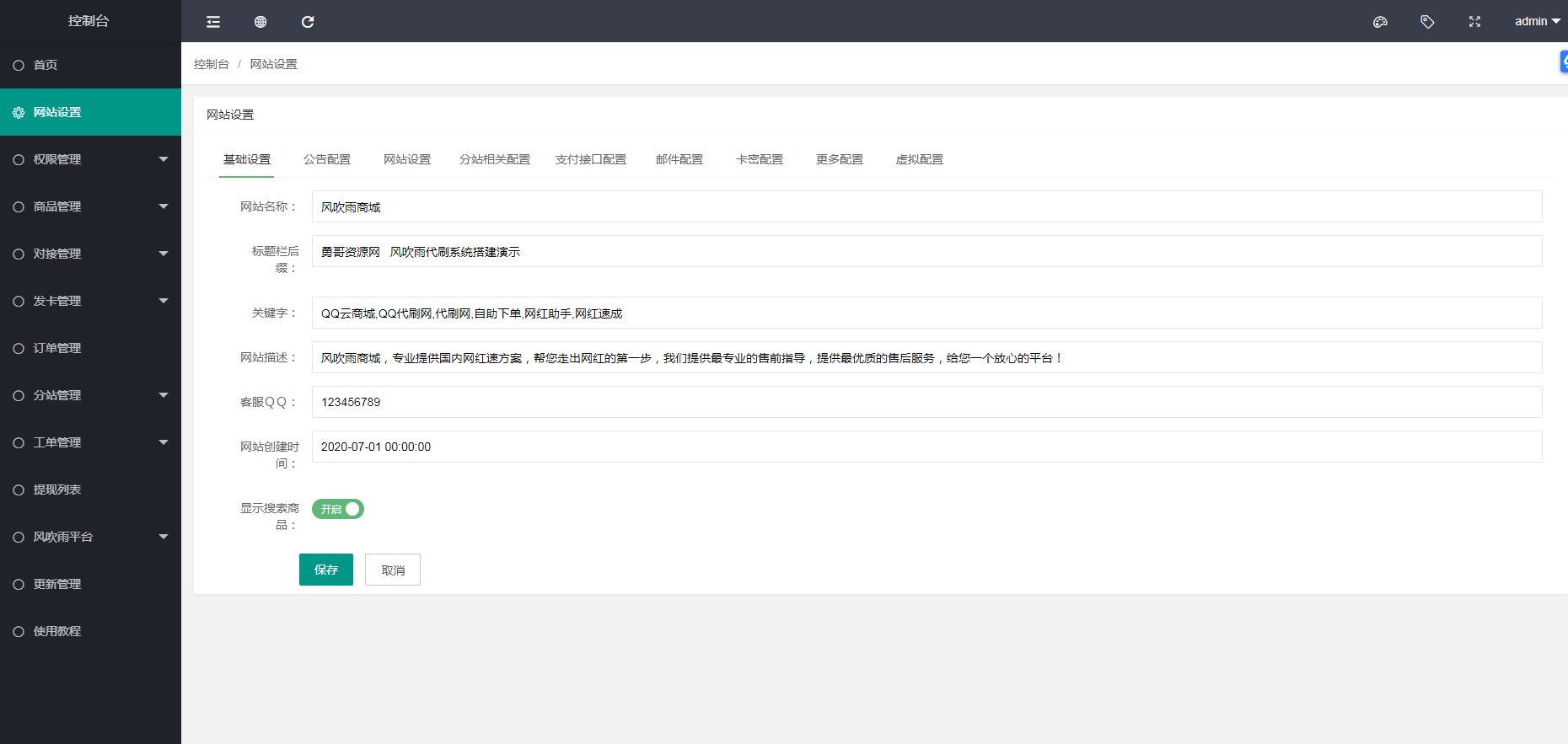Enter fullscreen with the expand icon

click(x=1474, y=22)
